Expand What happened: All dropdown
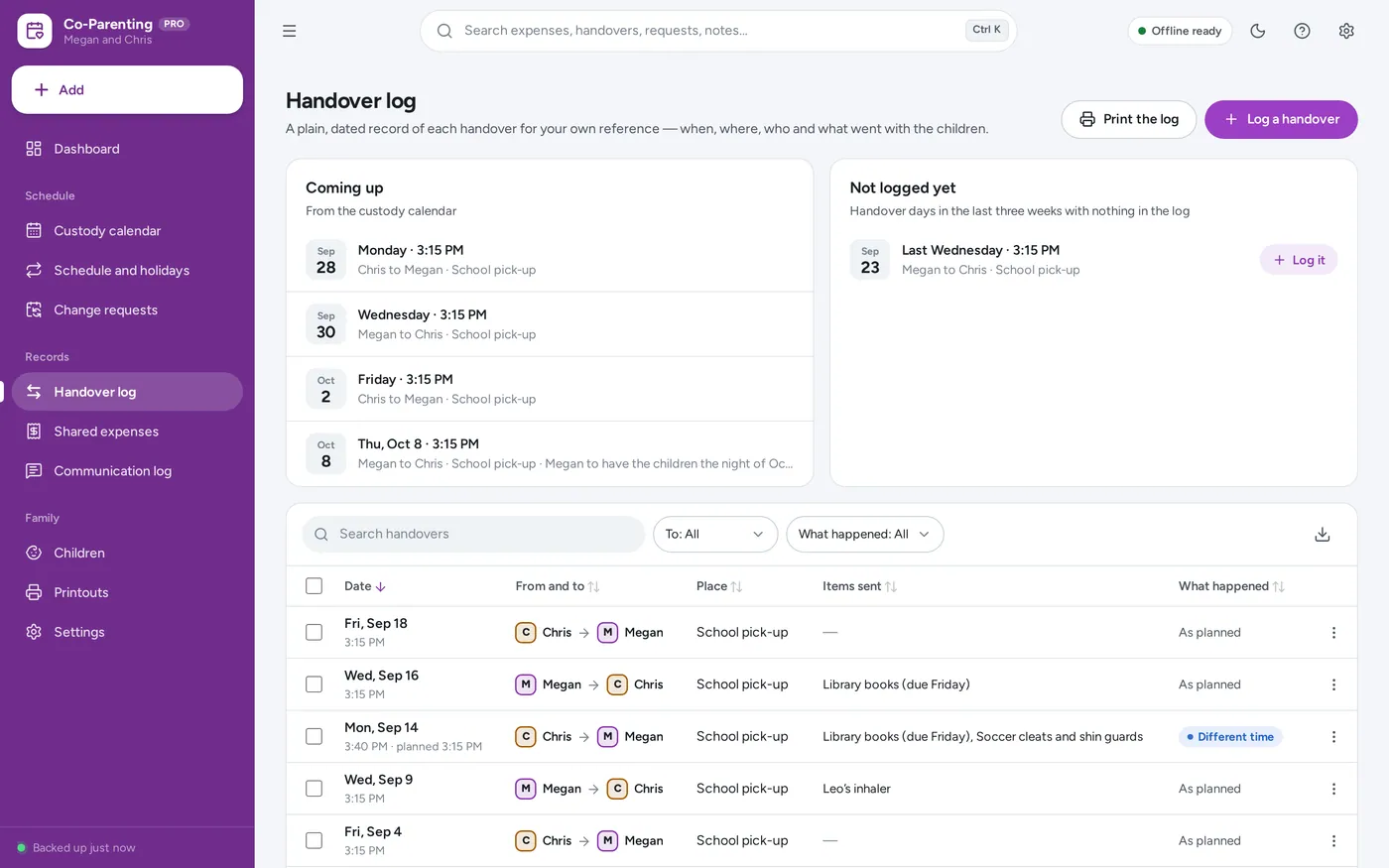Image resolution: width=1389 pixels, height=868 pixels. point(865,534)
